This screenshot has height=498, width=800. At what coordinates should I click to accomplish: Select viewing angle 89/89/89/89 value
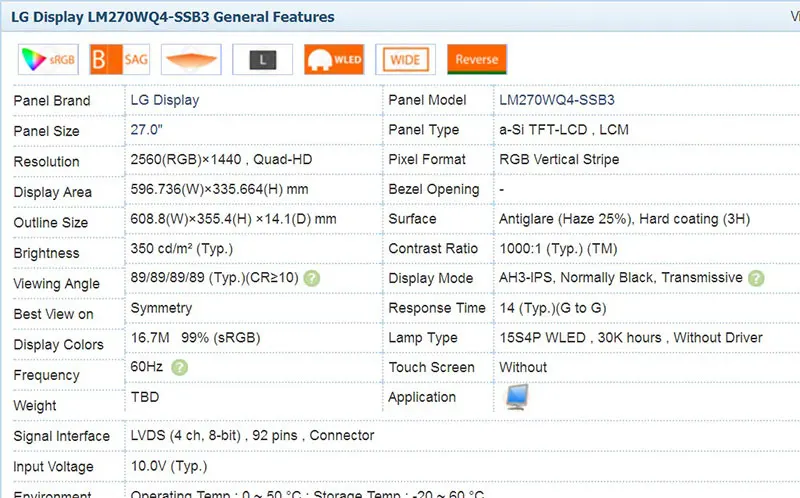click(x=214, y=278)
